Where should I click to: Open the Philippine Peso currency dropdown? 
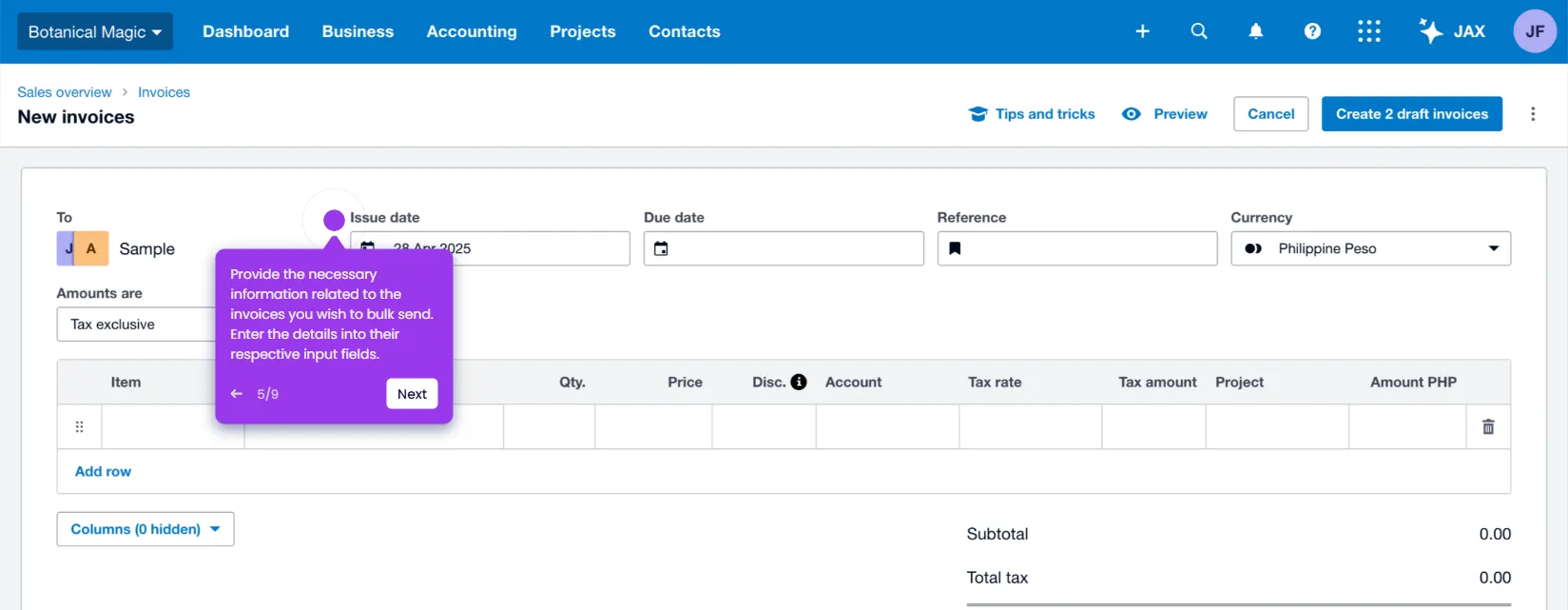(1370, 248)
